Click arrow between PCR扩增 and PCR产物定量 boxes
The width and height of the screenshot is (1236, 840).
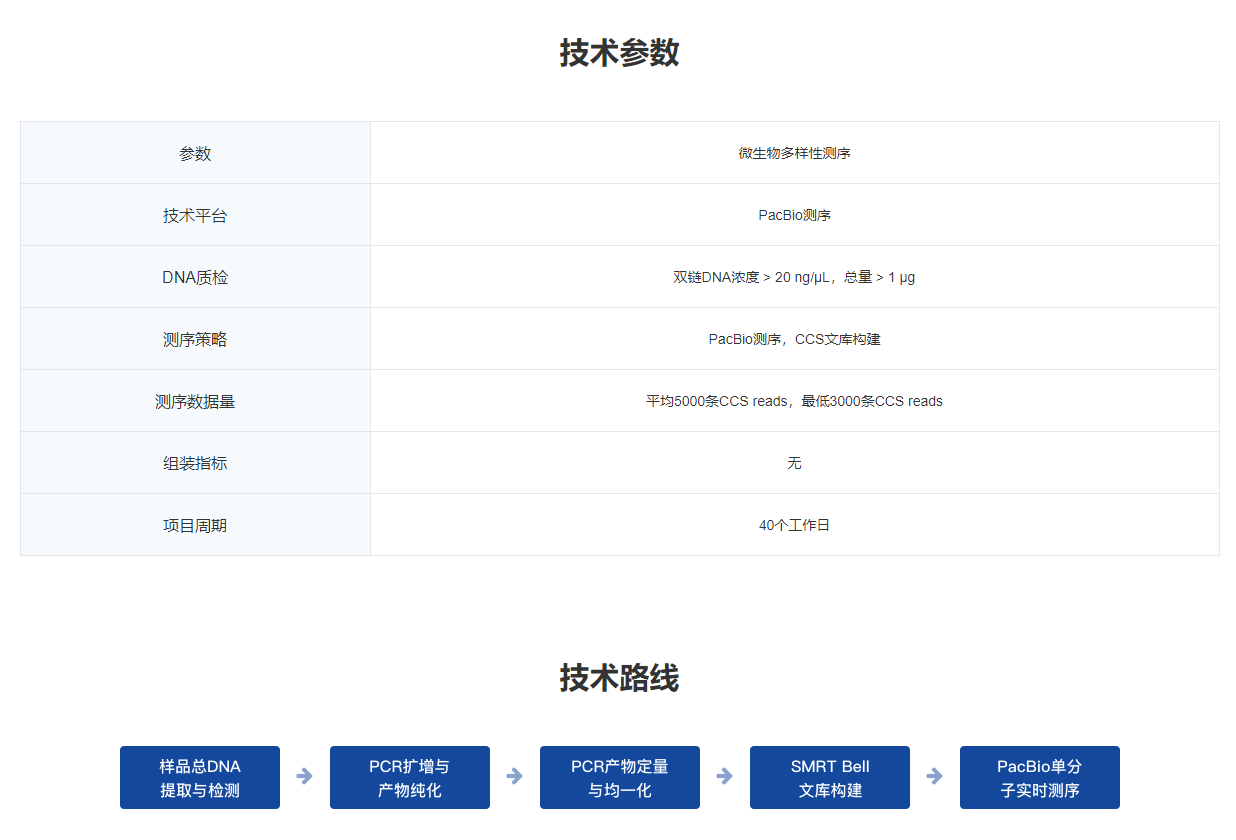pyautogui.click(x=515, y=776)
